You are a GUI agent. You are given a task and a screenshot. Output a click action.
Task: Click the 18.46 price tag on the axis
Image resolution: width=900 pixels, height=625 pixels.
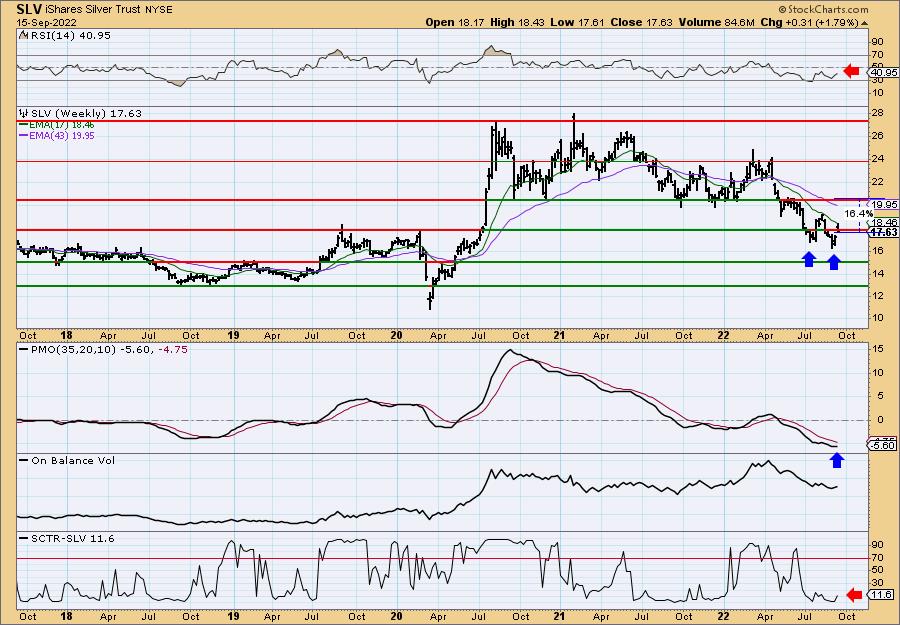pos(884,222)
